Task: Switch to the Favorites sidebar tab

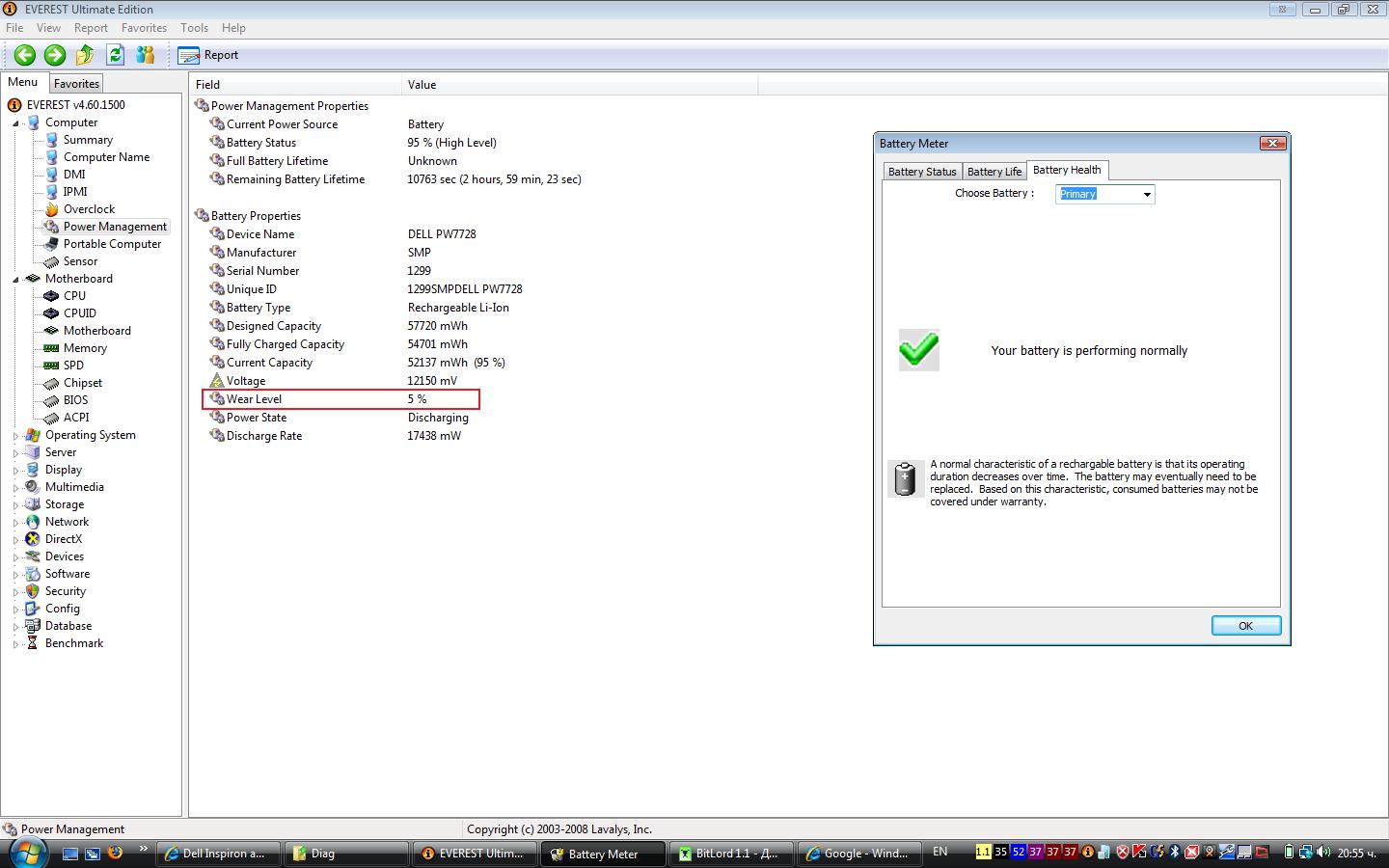Action: (76, 84)
